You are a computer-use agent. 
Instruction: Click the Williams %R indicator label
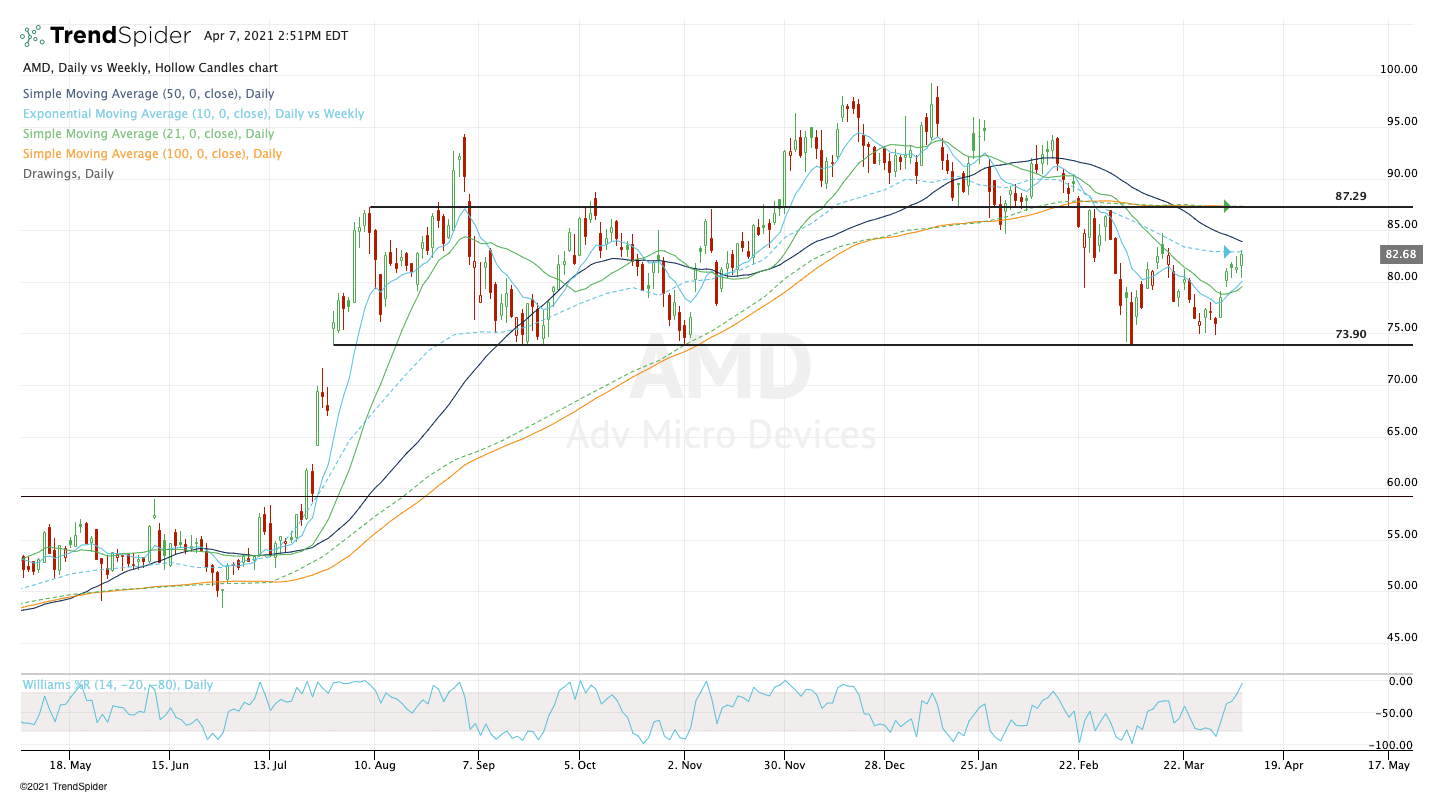coord(118,685)
